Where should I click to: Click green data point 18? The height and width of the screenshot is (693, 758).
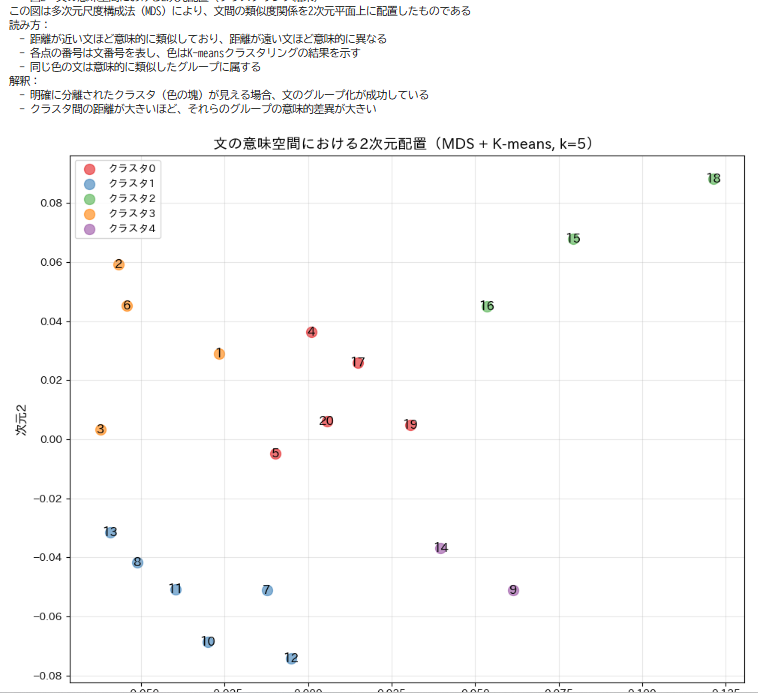click(713, 179)
